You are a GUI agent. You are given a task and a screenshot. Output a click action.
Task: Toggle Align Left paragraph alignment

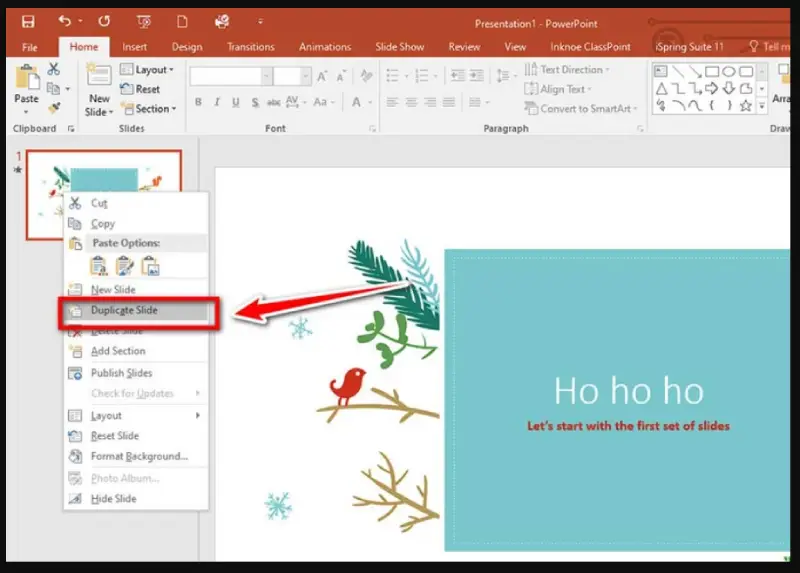click(392, 103)
